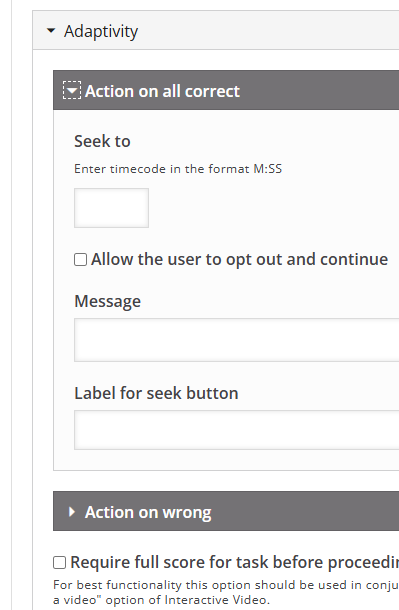Enable Require full score checkbox
Image resolution: width=399 pixels, height=610 pixels.
tap(60, 563)
